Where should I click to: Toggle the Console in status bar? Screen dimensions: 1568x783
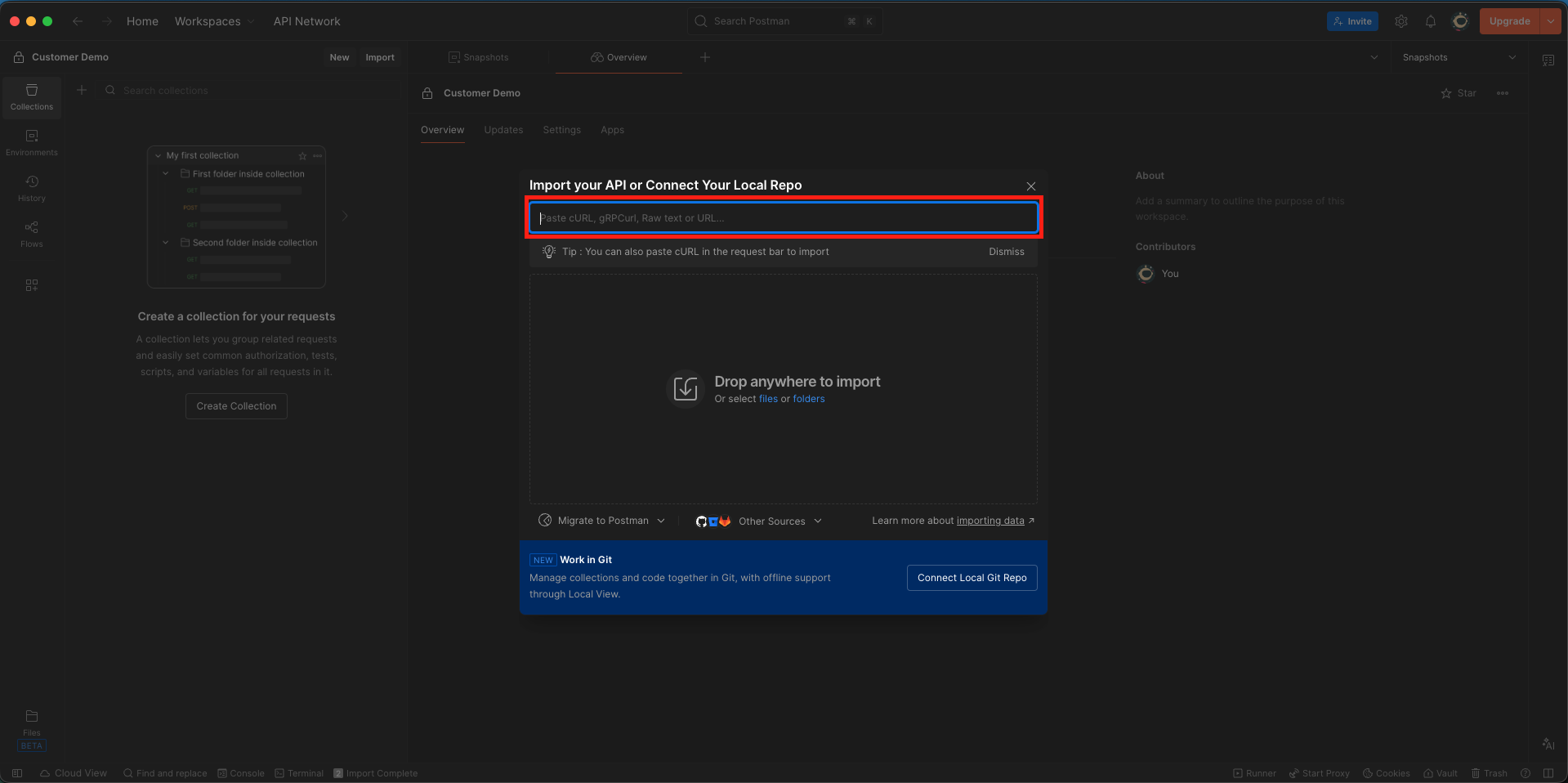point(241,773)
